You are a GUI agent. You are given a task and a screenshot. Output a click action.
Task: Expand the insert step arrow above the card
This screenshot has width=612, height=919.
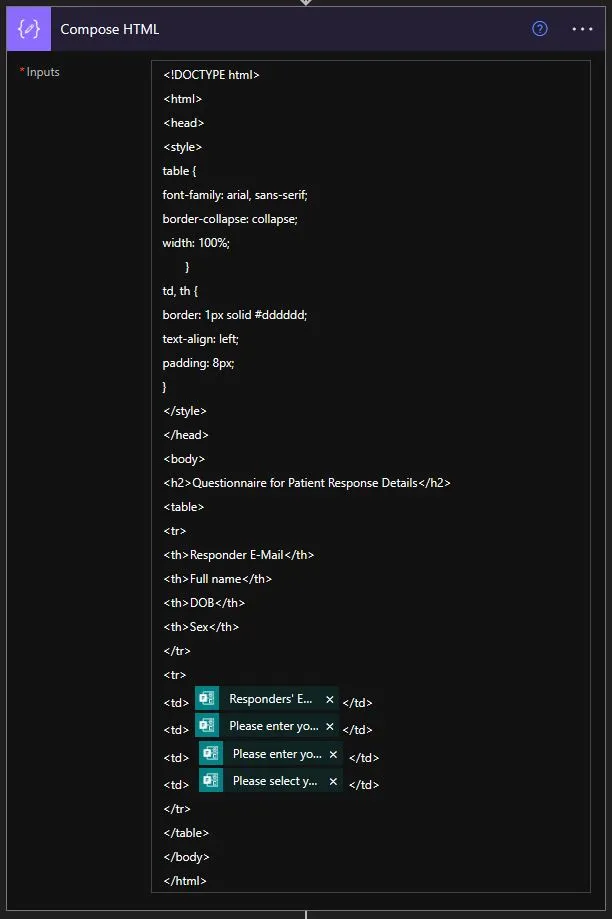click(x=306, y=4)
